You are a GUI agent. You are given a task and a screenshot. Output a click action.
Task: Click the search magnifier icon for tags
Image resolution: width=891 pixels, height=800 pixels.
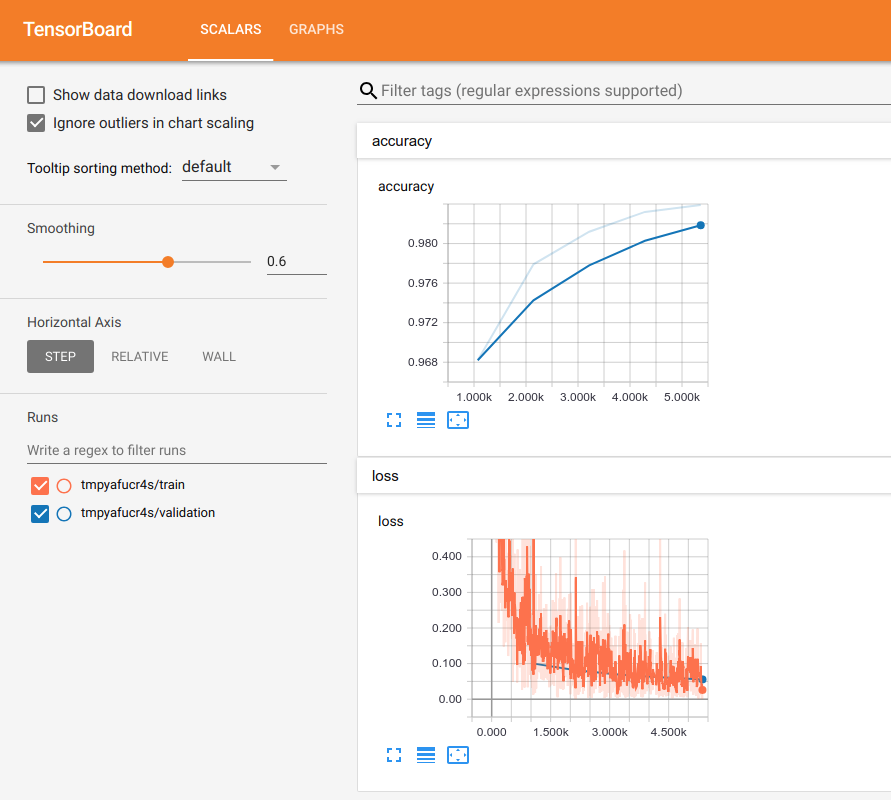[x=368, y=90]
